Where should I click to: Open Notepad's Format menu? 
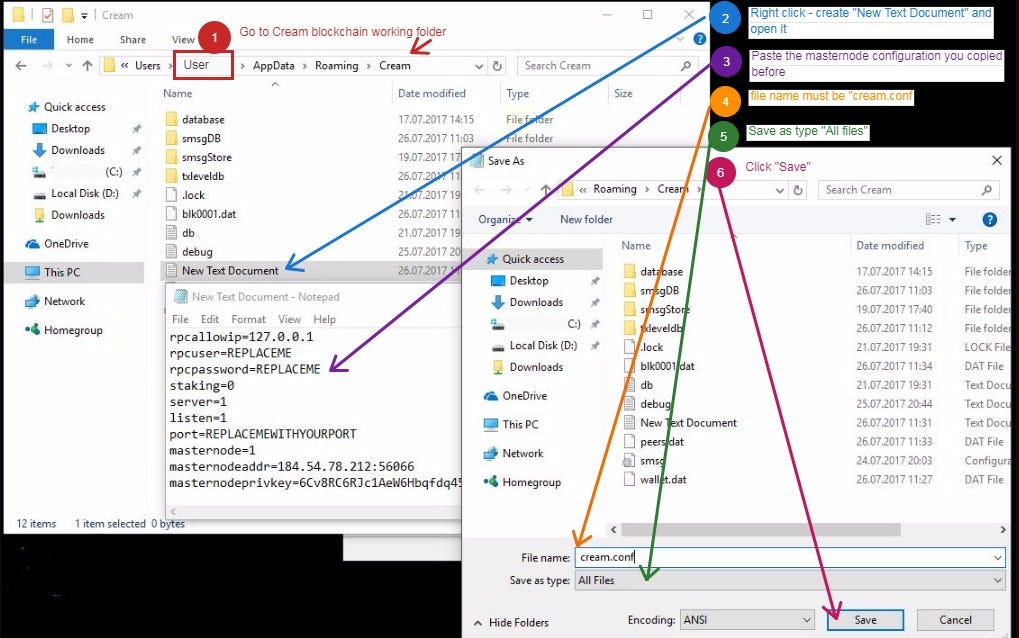(248, 320)
